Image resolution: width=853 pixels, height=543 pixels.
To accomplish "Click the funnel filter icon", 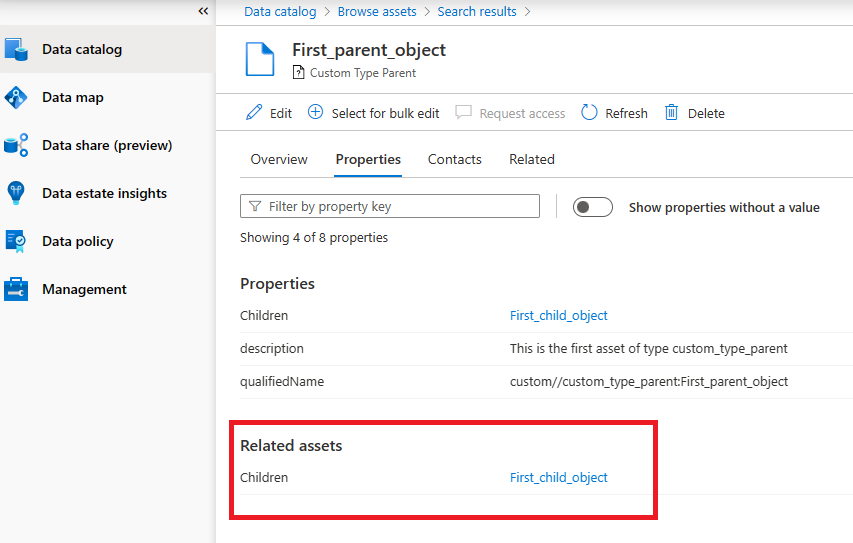I will click(x=255, y=206).
